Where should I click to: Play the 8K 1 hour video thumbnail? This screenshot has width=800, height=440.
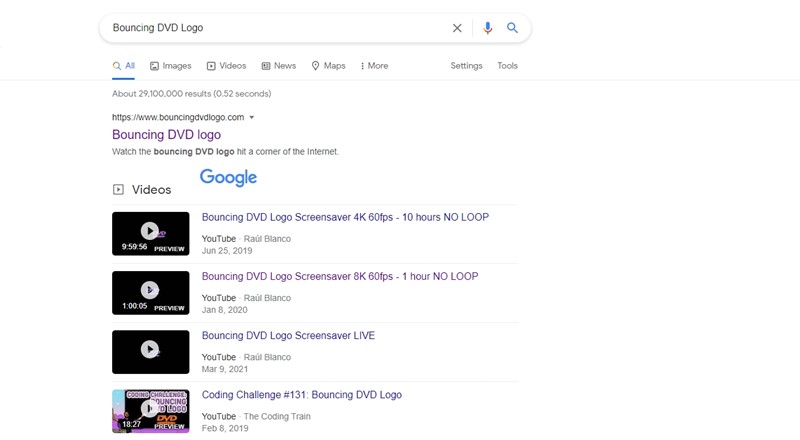150,292
